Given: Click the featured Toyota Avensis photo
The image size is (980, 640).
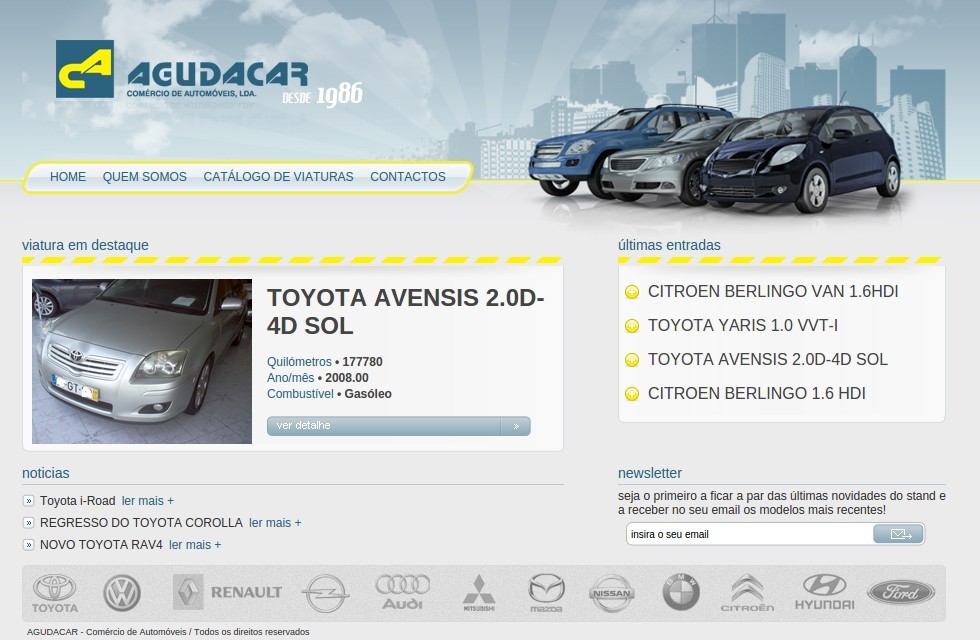Looking at the screenshot, I should [142, 361].
